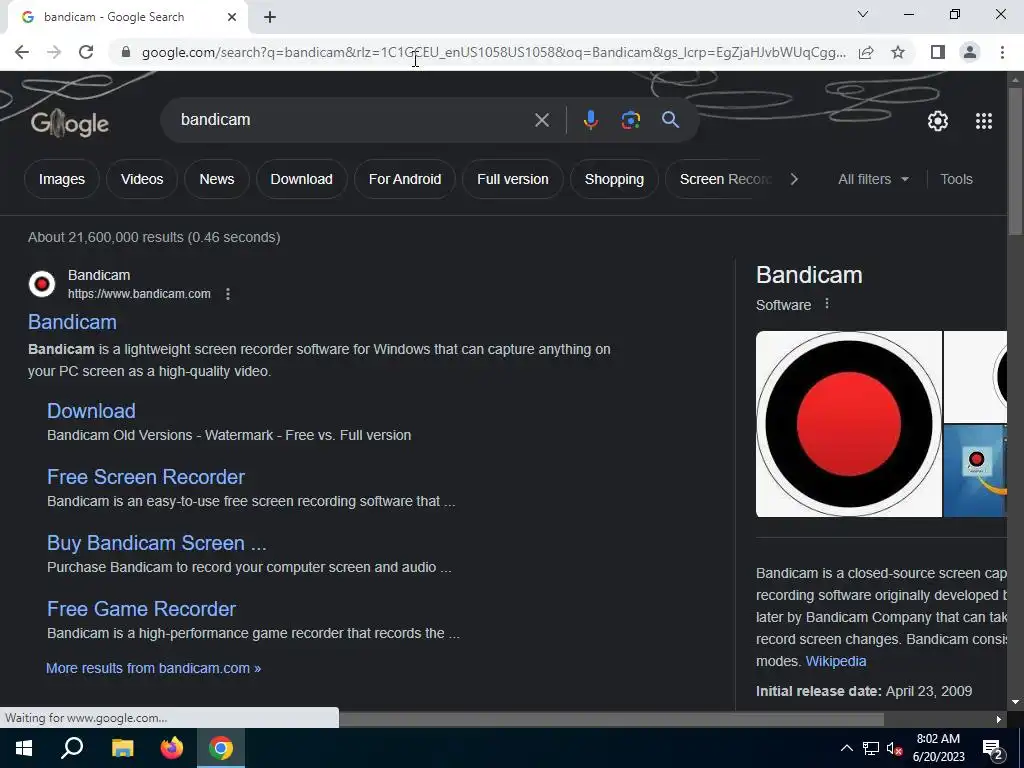Open File Explorer from the taskbar
Viewport: 1024px width, 768px height.
pos(122,748)
